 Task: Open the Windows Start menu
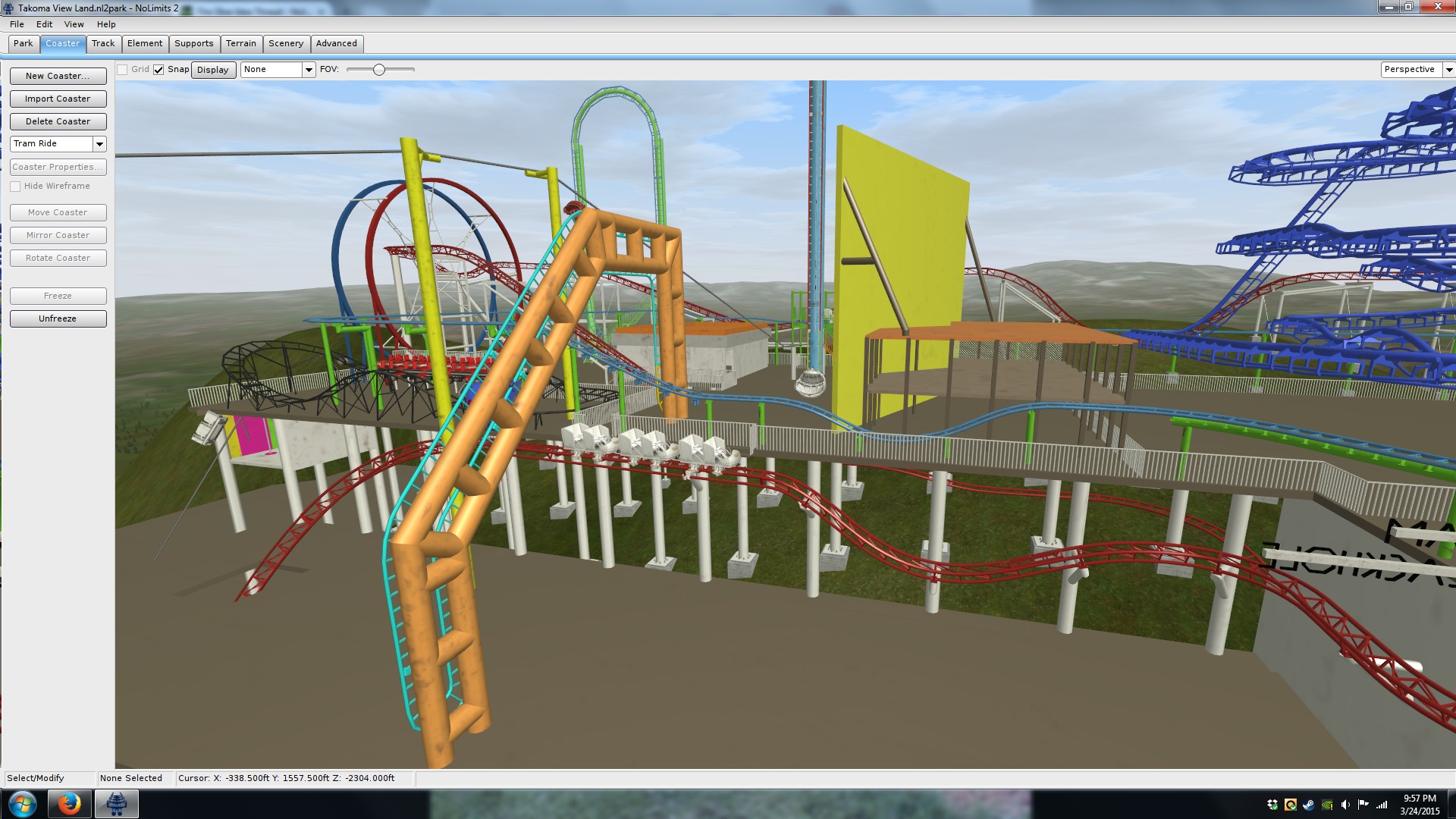pos(22,804)
